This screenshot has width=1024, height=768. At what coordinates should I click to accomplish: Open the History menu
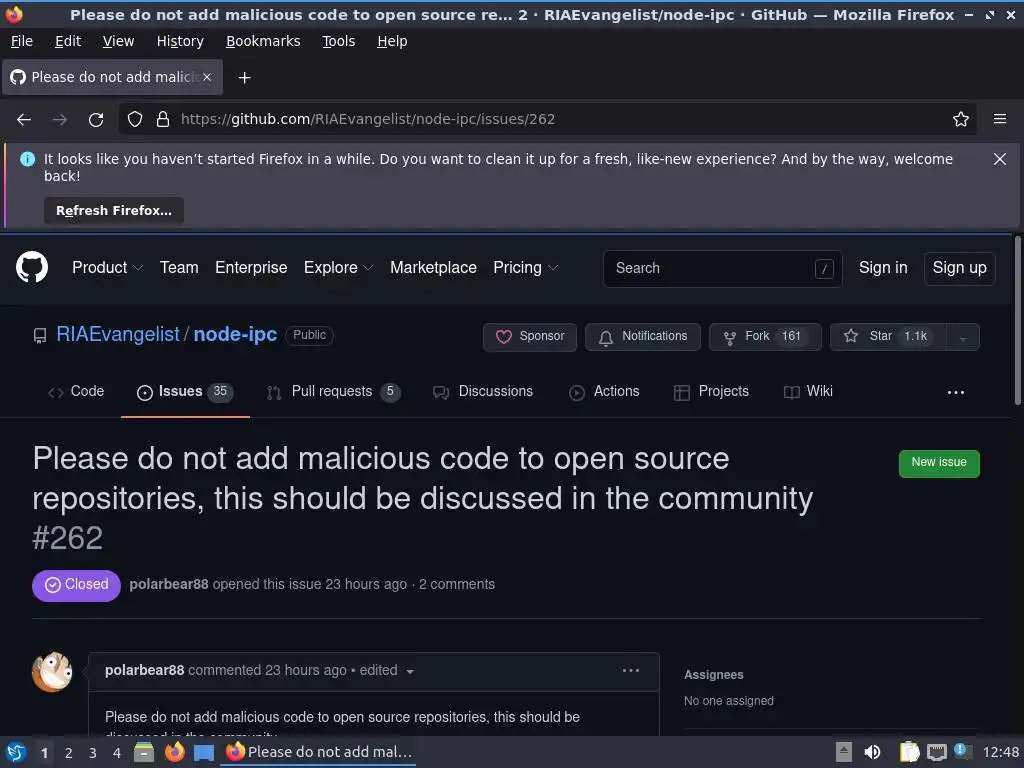pos(180,41)
